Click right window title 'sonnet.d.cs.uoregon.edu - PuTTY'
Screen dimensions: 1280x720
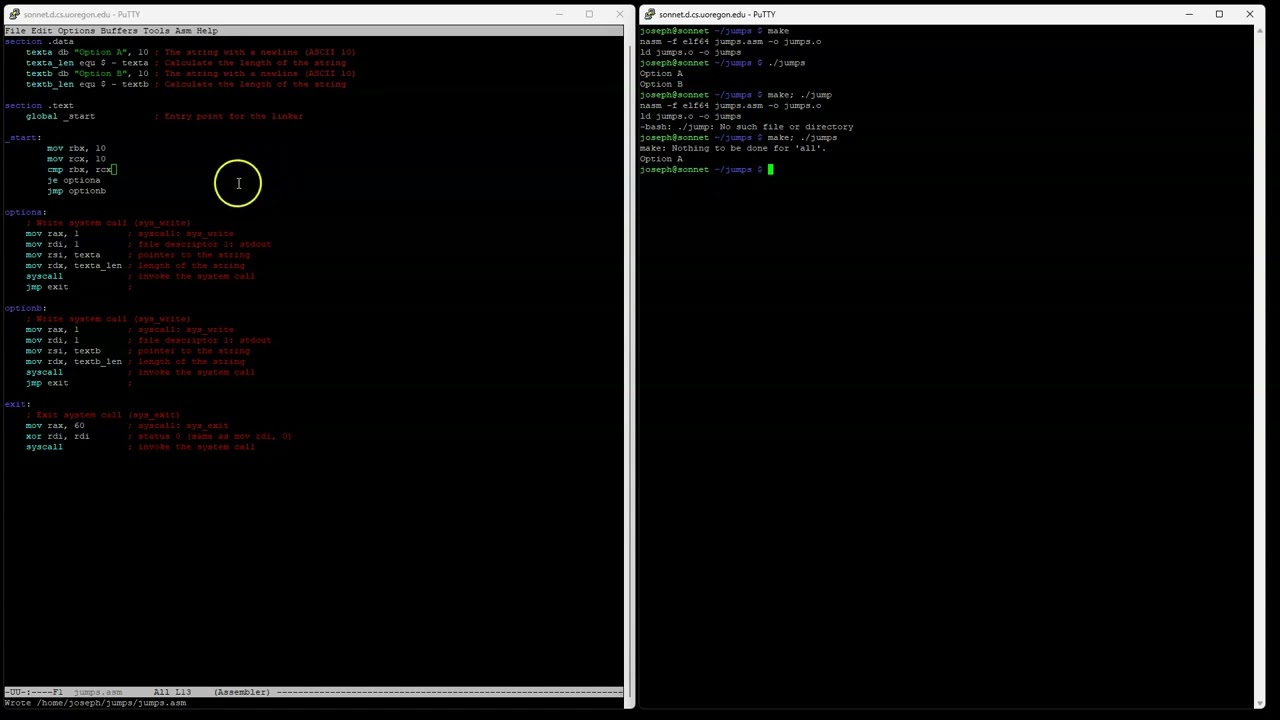717,14
